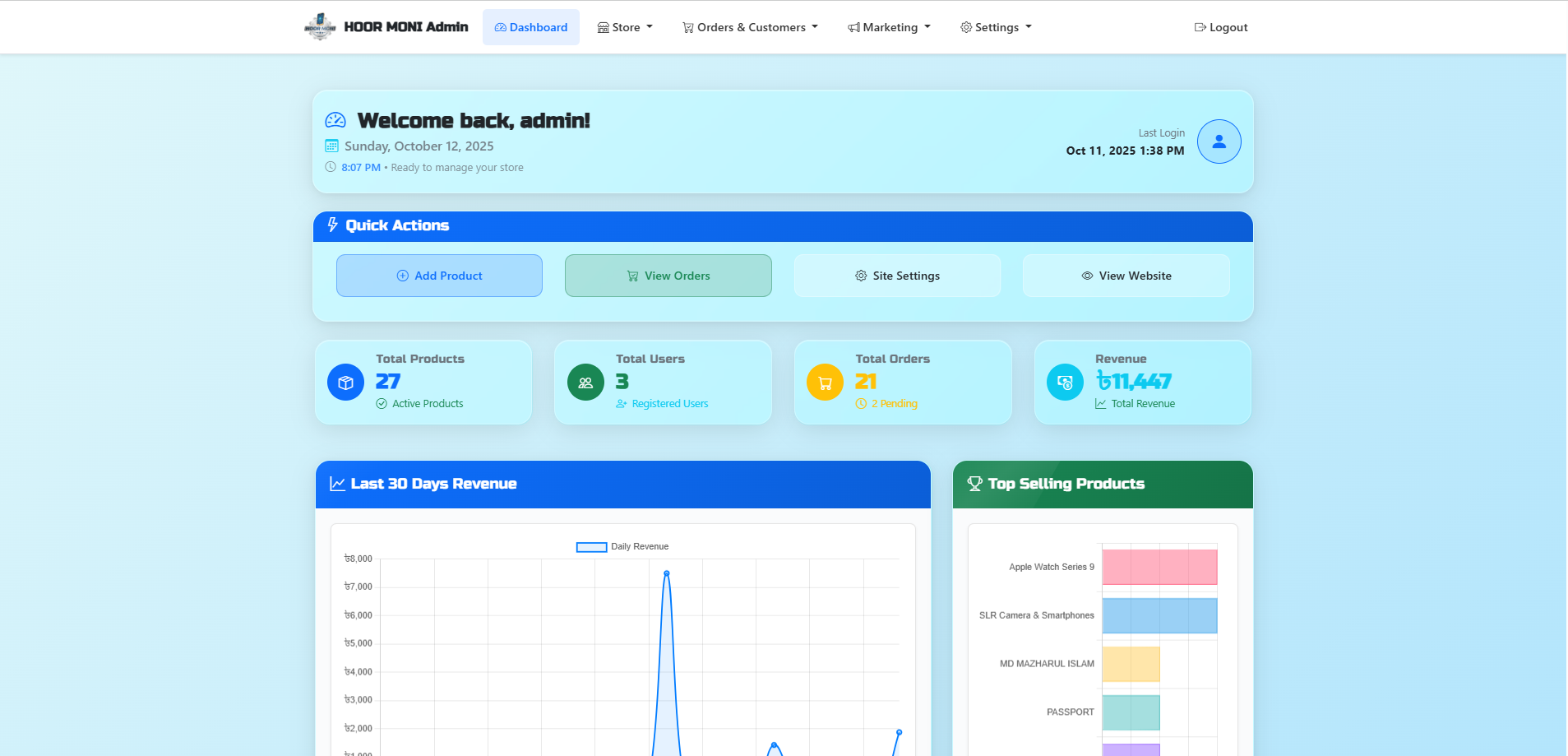Click the Registered Users label
This screenshot has width=1568, height=756.
pyautogui.click(x=670, y=404)
